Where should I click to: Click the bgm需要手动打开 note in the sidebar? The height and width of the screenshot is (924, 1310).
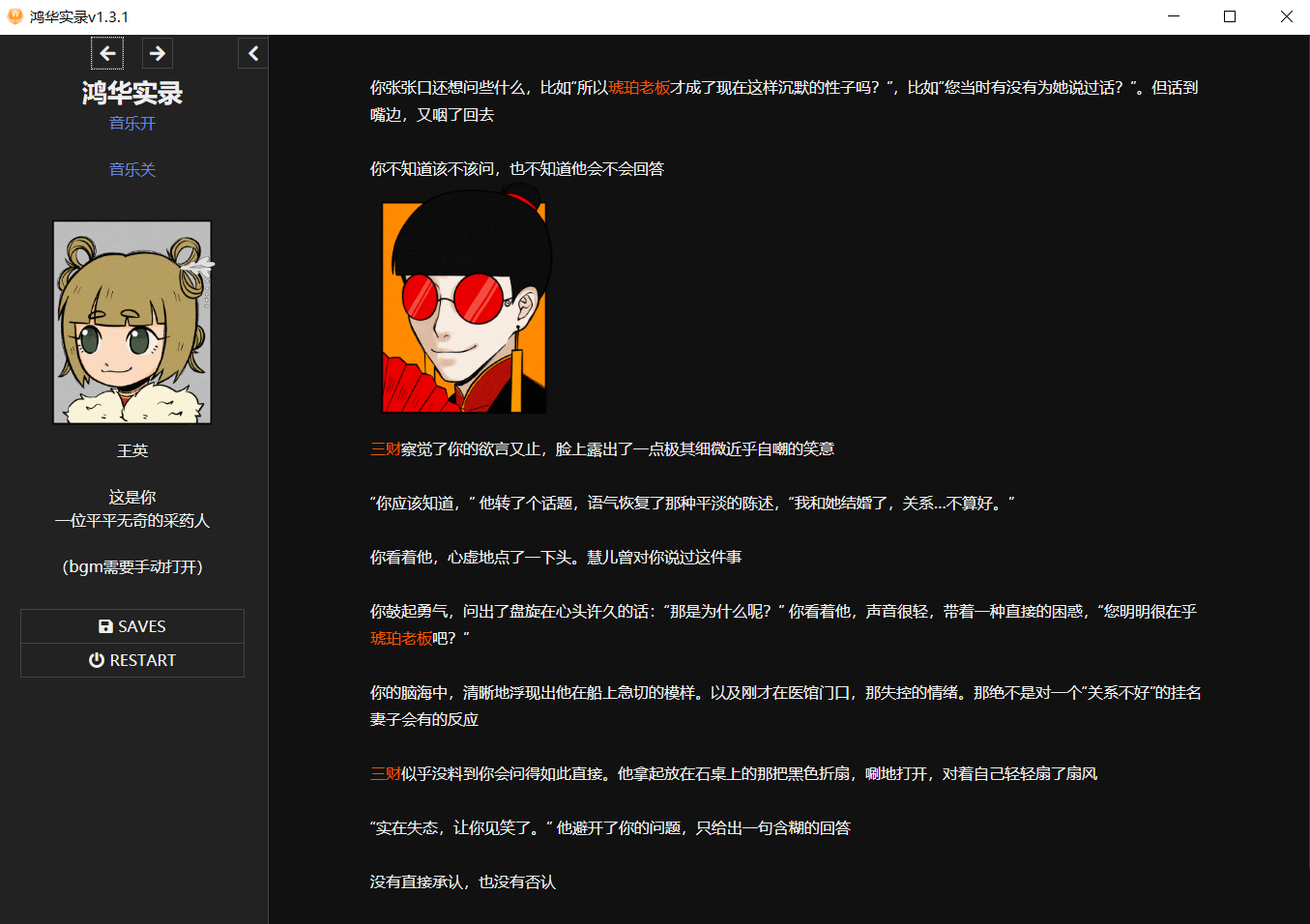132,567
